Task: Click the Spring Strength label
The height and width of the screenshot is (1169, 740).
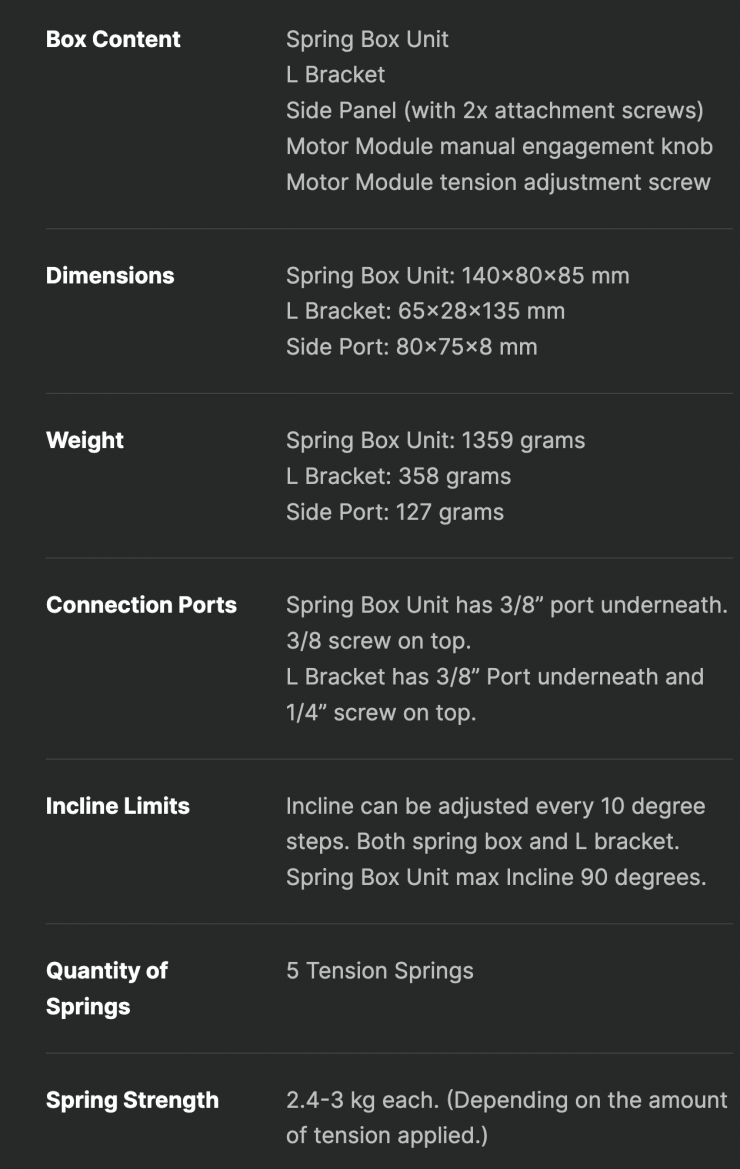Action: 132,1101
